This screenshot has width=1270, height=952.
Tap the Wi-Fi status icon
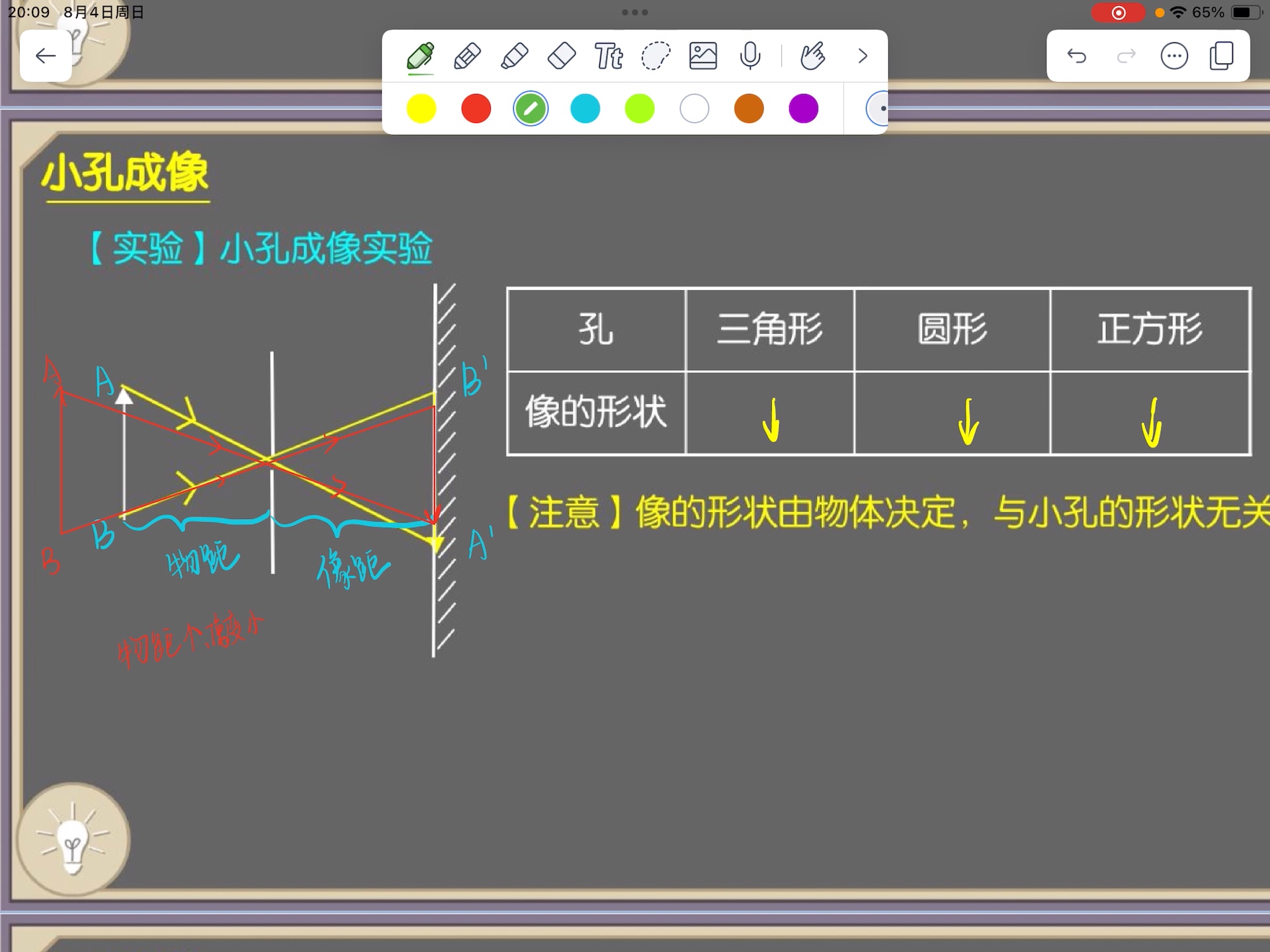coord(1178,13)
